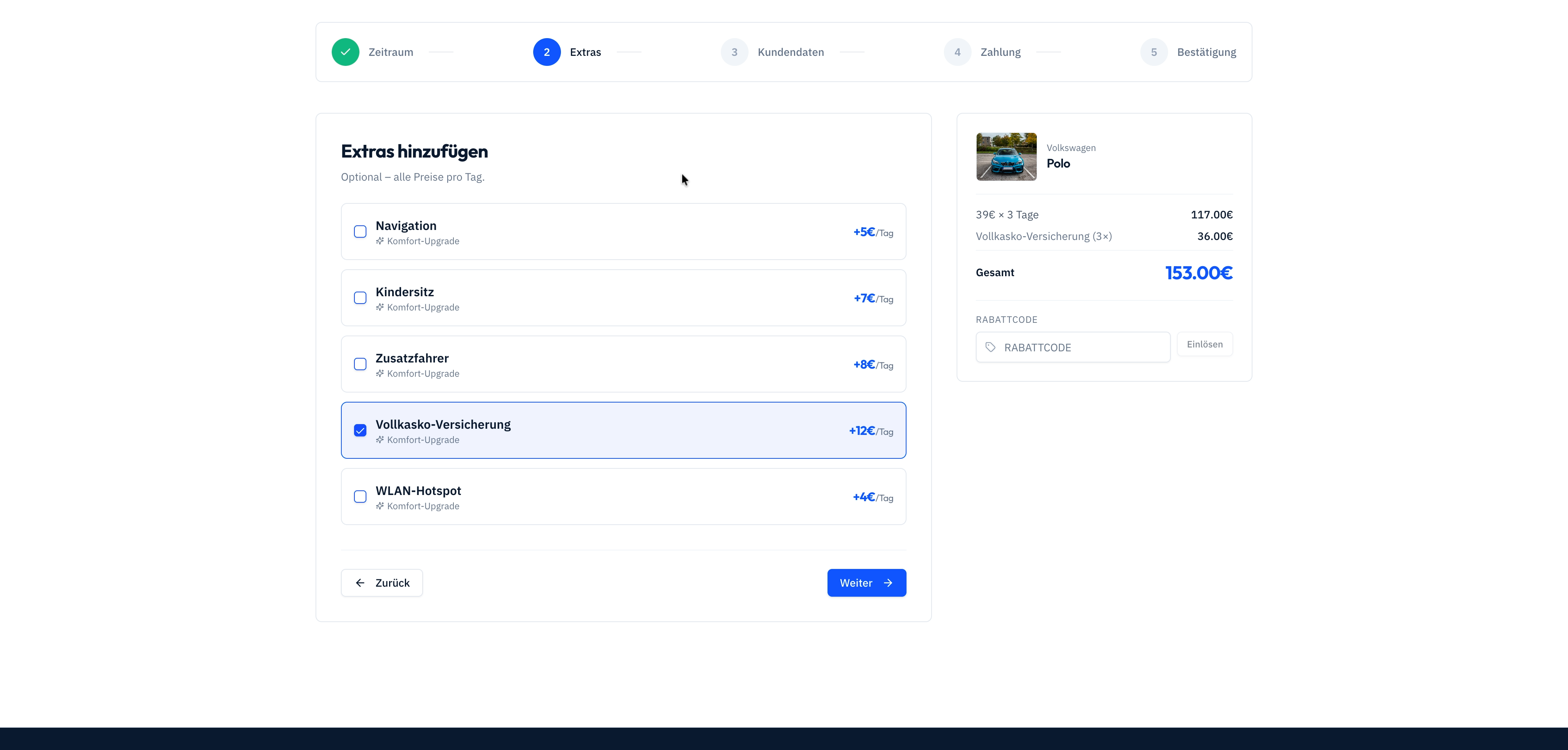The height and width of the screenshot is (750, 1568).
Task: Click the Weiter button text
Action: tap(856, 583)
